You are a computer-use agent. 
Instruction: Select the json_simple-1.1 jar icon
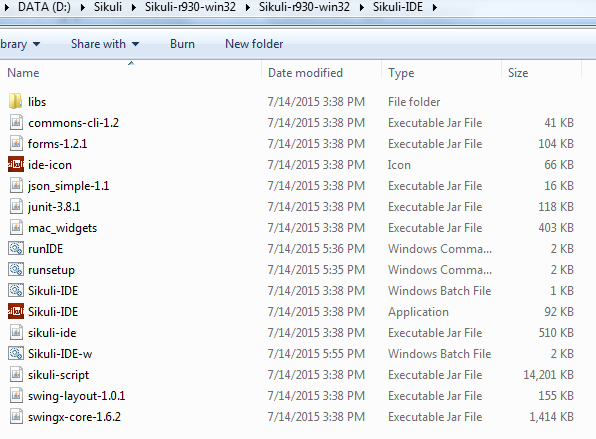16,185
